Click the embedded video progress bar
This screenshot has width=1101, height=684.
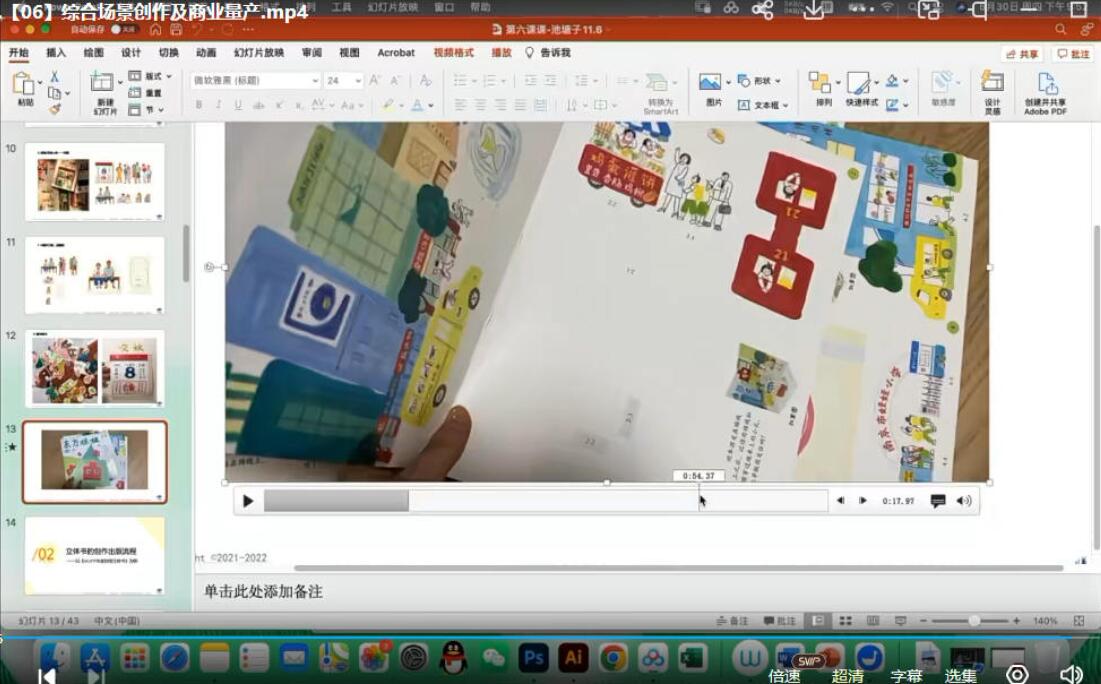(546, 501)
